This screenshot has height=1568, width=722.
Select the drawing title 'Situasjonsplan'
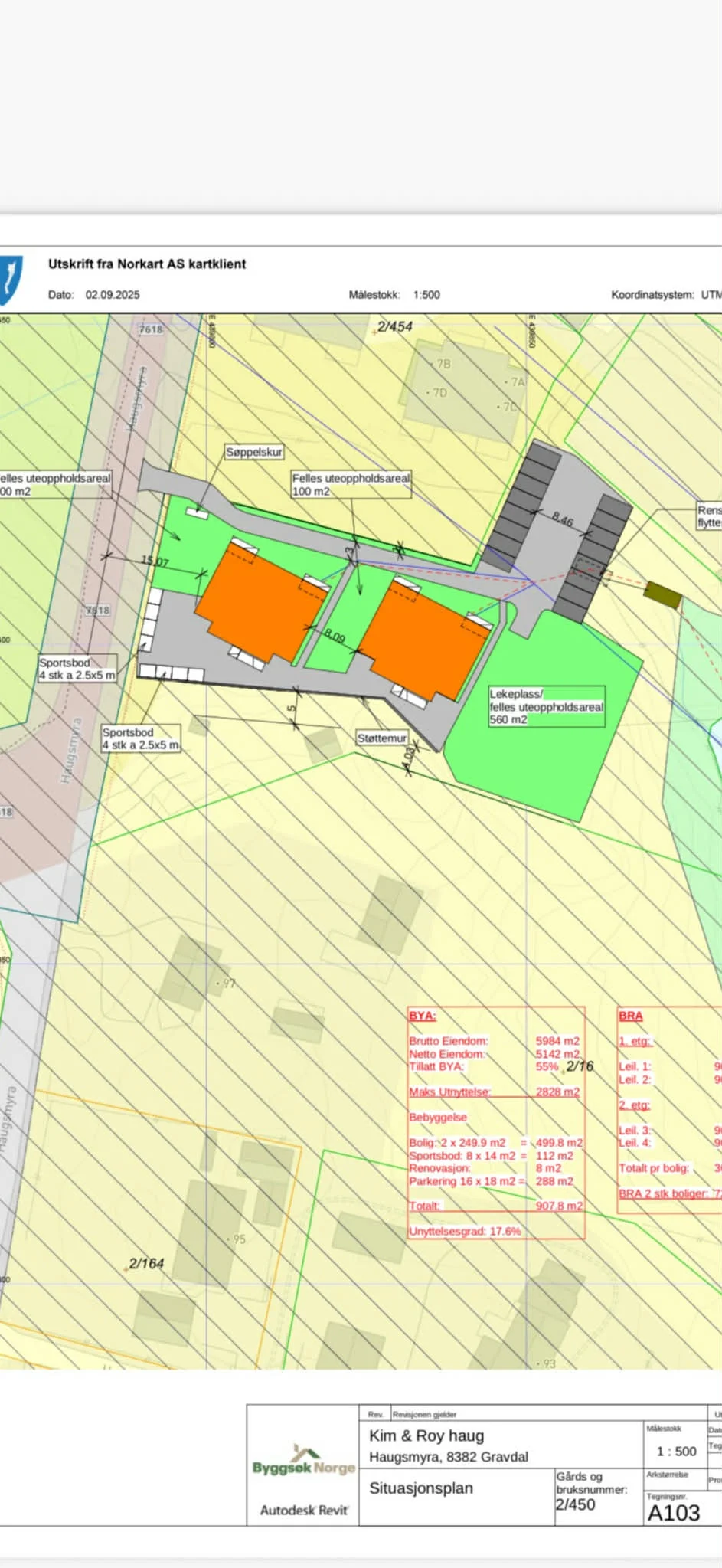421,1488
